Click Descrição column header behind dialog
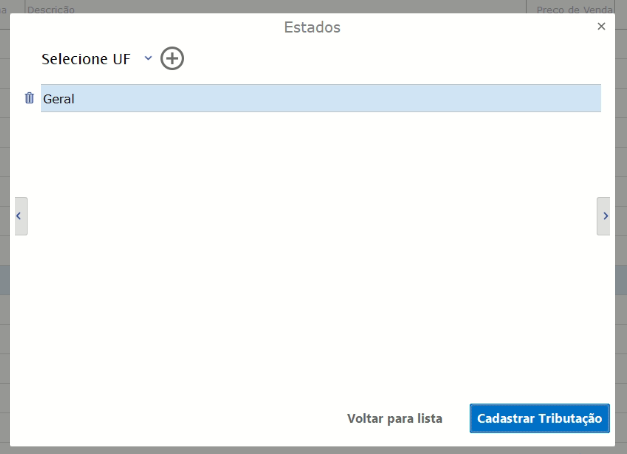The height and width of the screenshot is (454, 627). (52, 8)
